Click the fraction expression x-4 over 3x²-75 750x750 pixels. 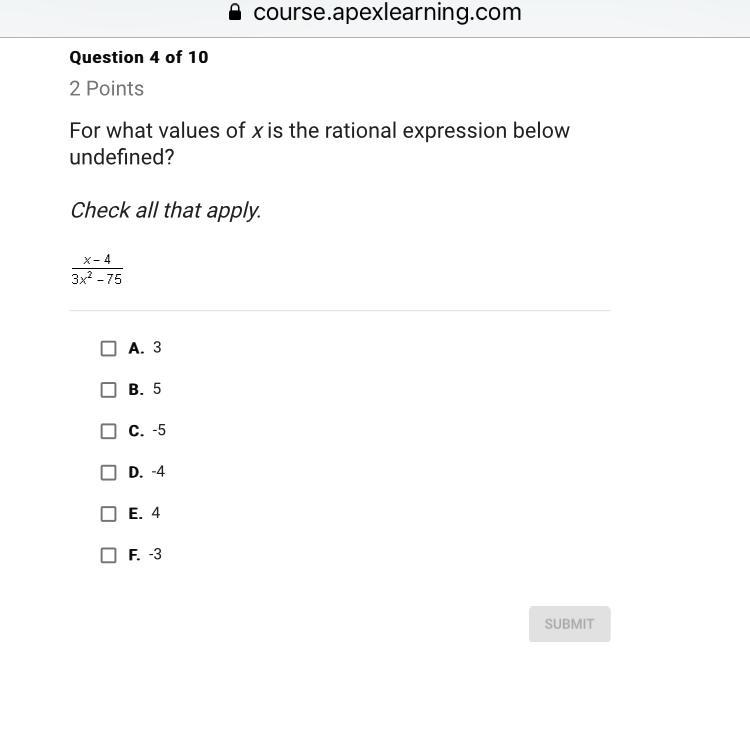(97, 269)
